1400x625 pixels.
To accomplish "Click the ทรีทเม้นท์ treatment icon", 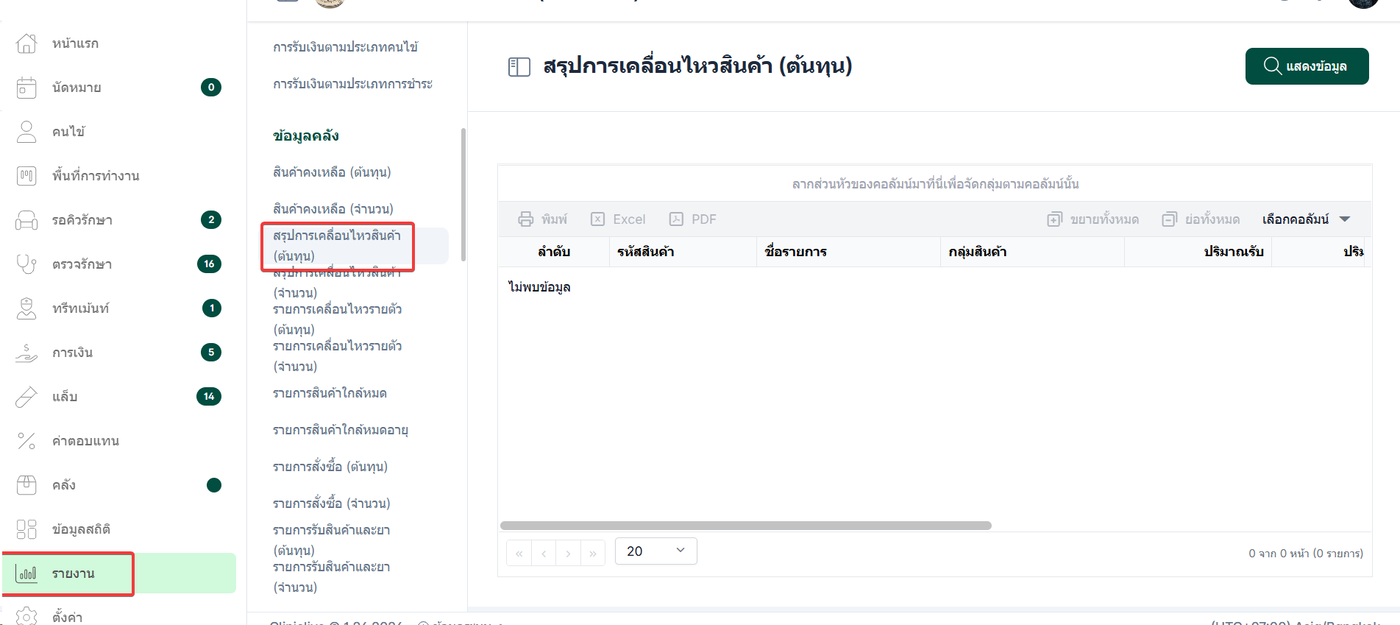I will click(27, 308).
